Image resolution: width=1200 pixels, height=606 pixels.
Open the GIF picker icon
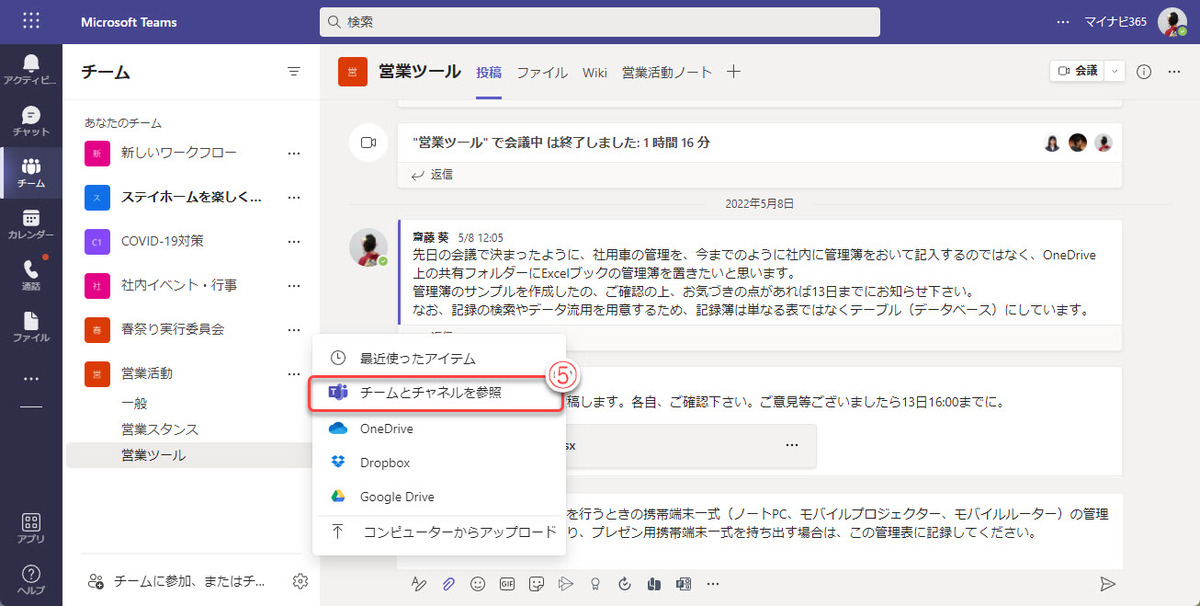[x=507, y=583]
